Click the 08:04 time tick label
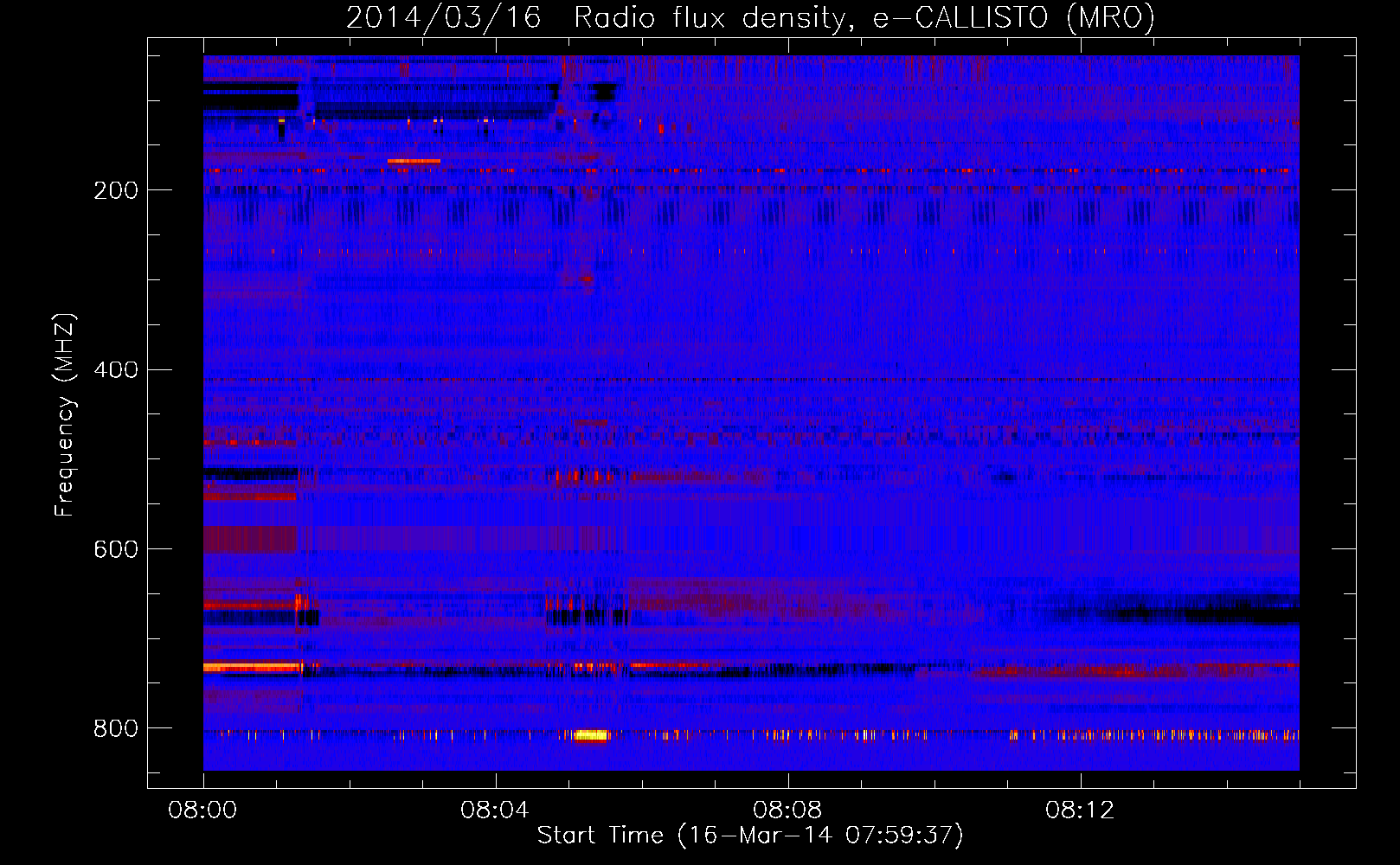This screenshot has height=865, width=1400. point(495,811)
